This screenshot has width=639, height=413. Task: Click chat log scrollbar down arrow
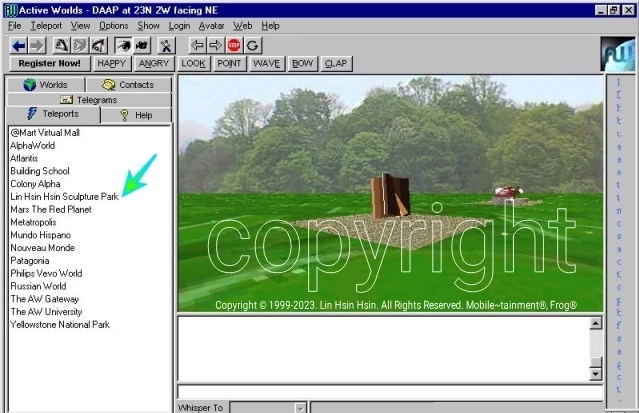click(x=596, y=373)
